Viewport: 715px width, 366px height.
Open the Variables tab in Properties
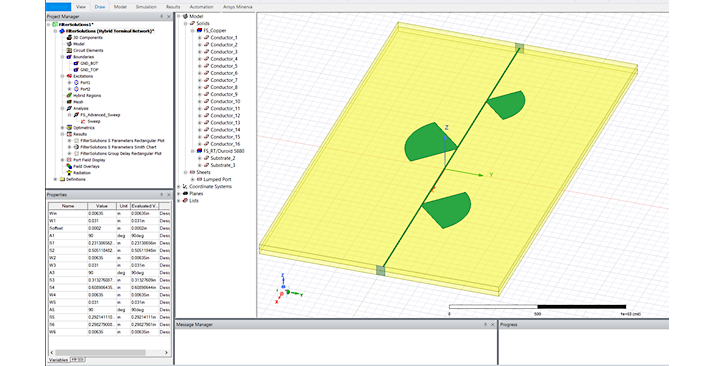pos(58,360)
